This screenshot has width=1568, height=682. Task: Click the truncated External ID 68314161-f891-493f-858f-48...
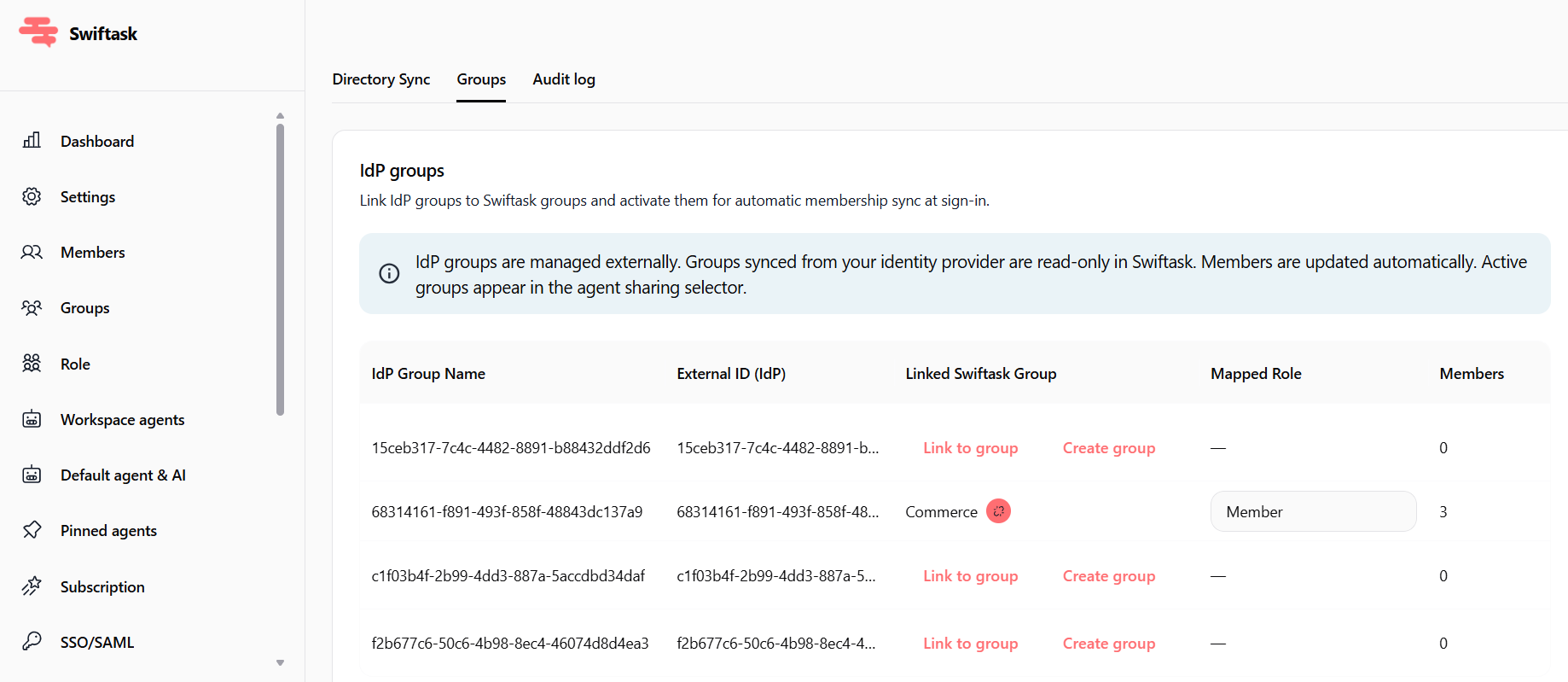(778, 511)
